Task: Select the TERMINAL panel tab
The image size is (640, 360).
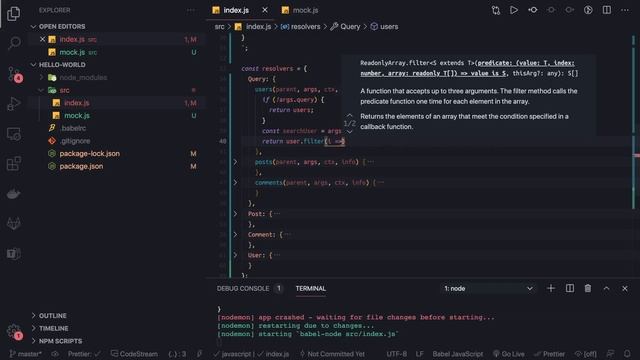Action: 311,289
